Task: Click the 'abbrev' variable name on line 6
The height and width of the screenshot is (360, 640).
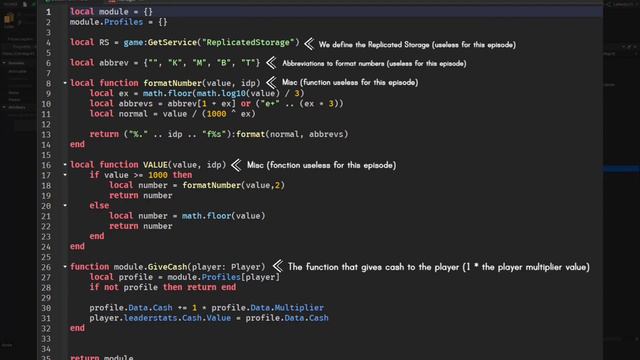Action: coord(113,63)
